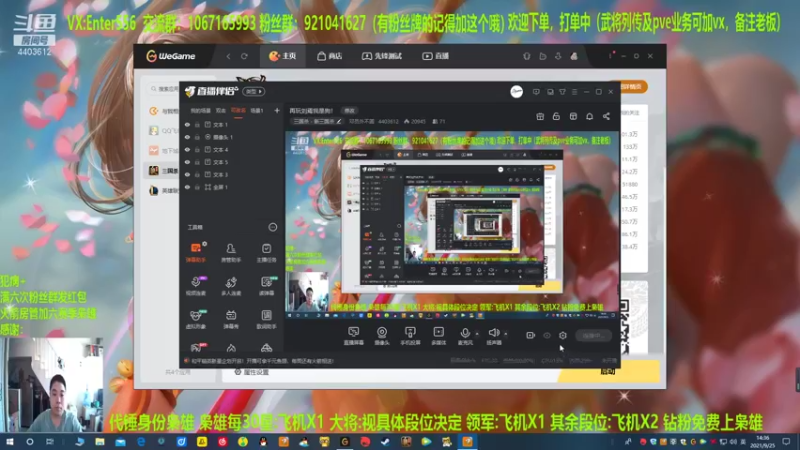Open the 三国杀 category selector
This screenshot has width=800, height=450.
click(317, 121)
